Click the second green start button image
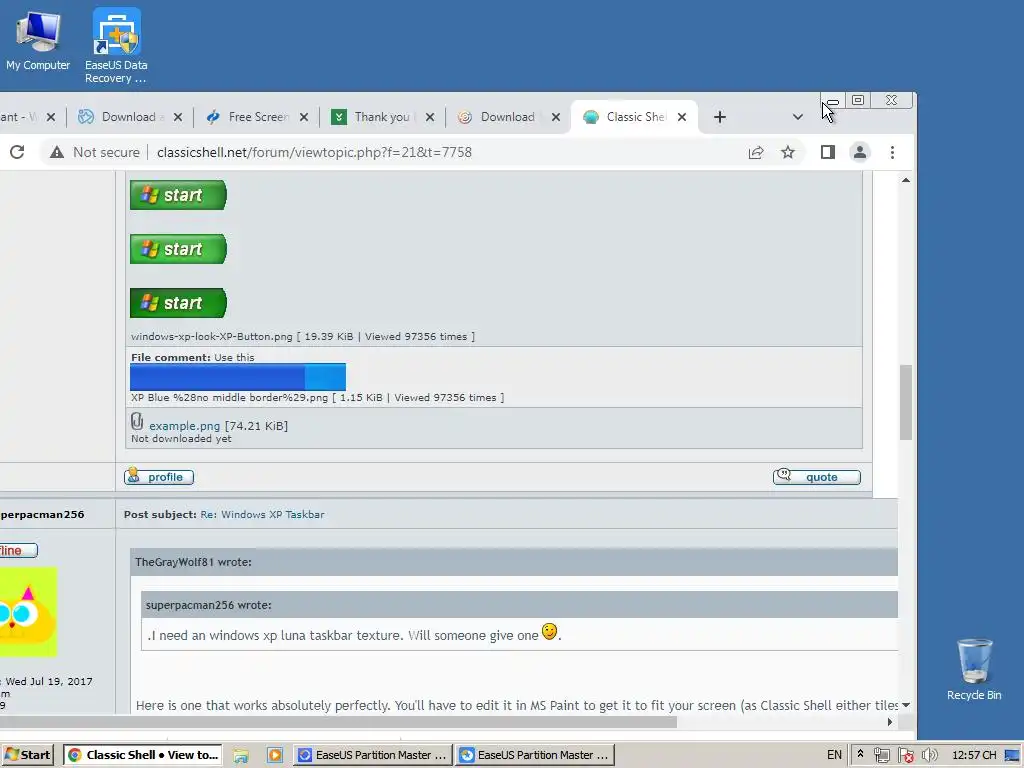Image resolution: width=1024 pixels, height=768 pixels. coord(178,249)
